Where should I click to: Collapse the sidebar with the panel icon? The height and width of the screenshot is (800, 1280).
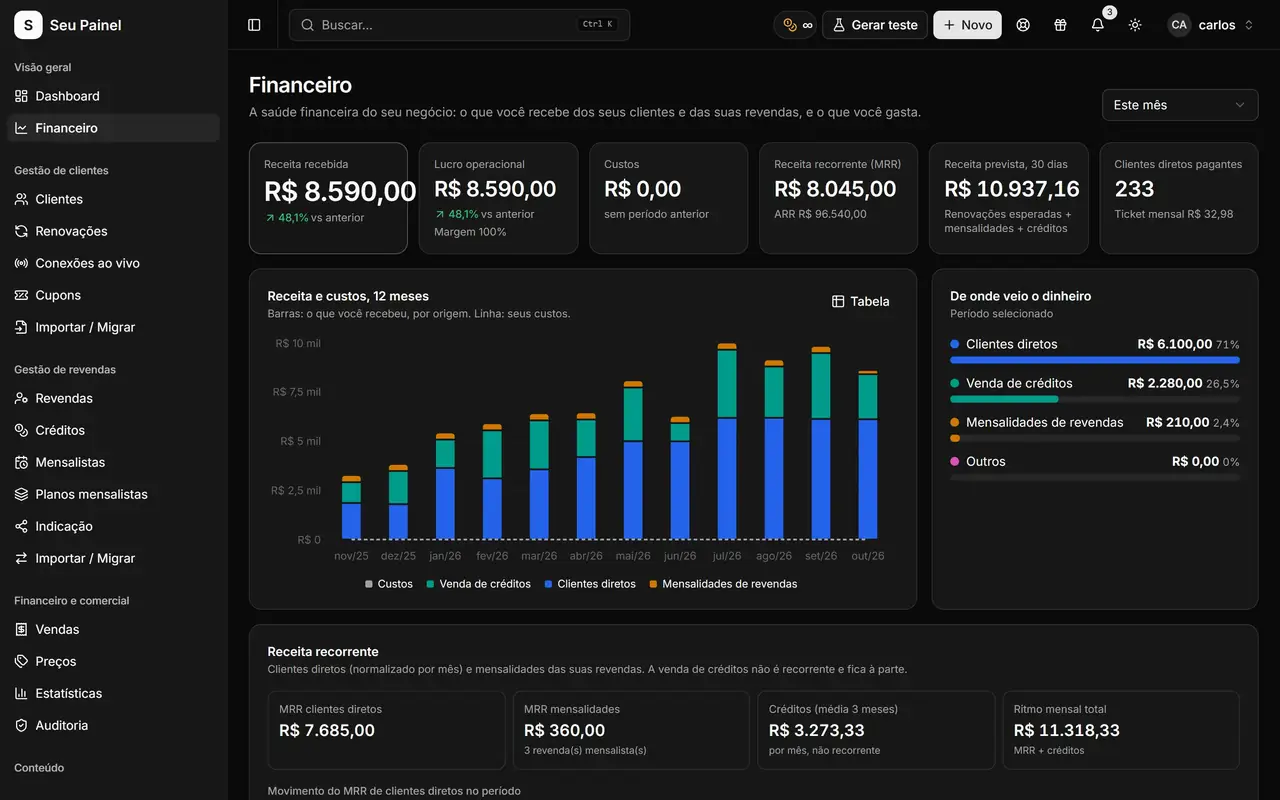click(254, 25)
